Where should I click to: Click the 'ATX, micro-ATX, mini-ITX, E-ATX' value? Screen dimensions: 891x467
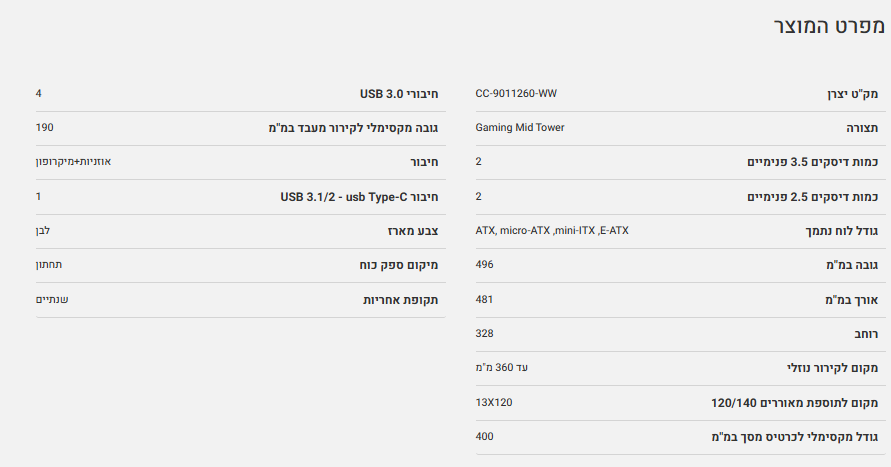point(552,230)
